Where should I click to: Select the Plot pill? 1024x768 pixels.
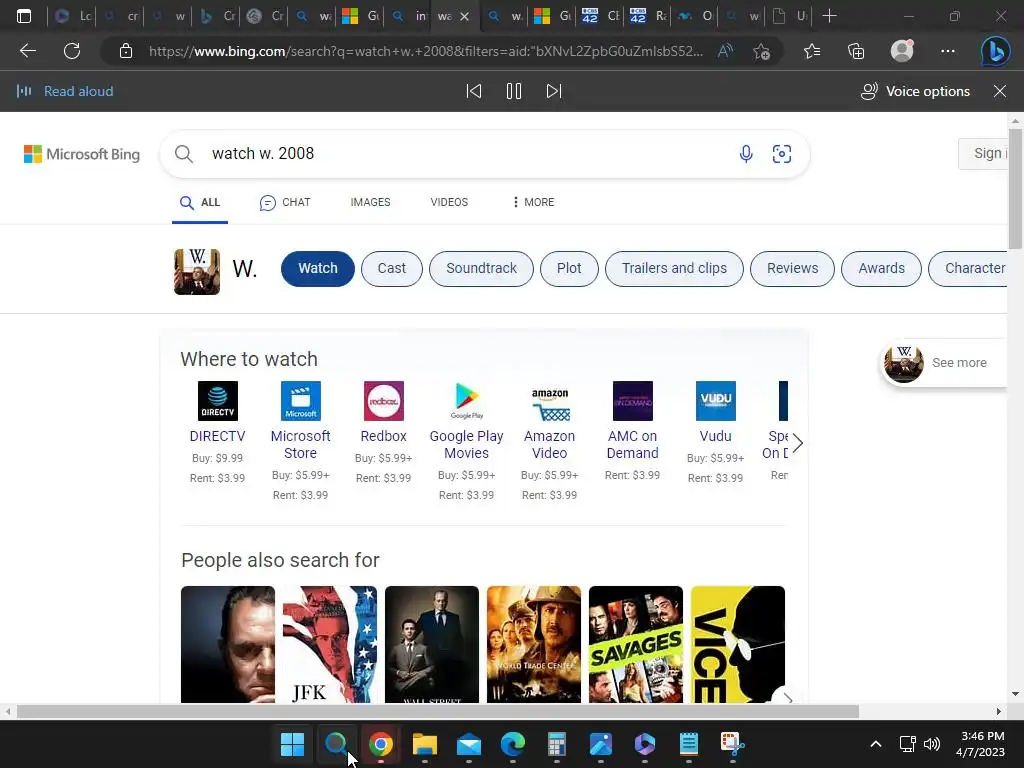pos(569,268)
